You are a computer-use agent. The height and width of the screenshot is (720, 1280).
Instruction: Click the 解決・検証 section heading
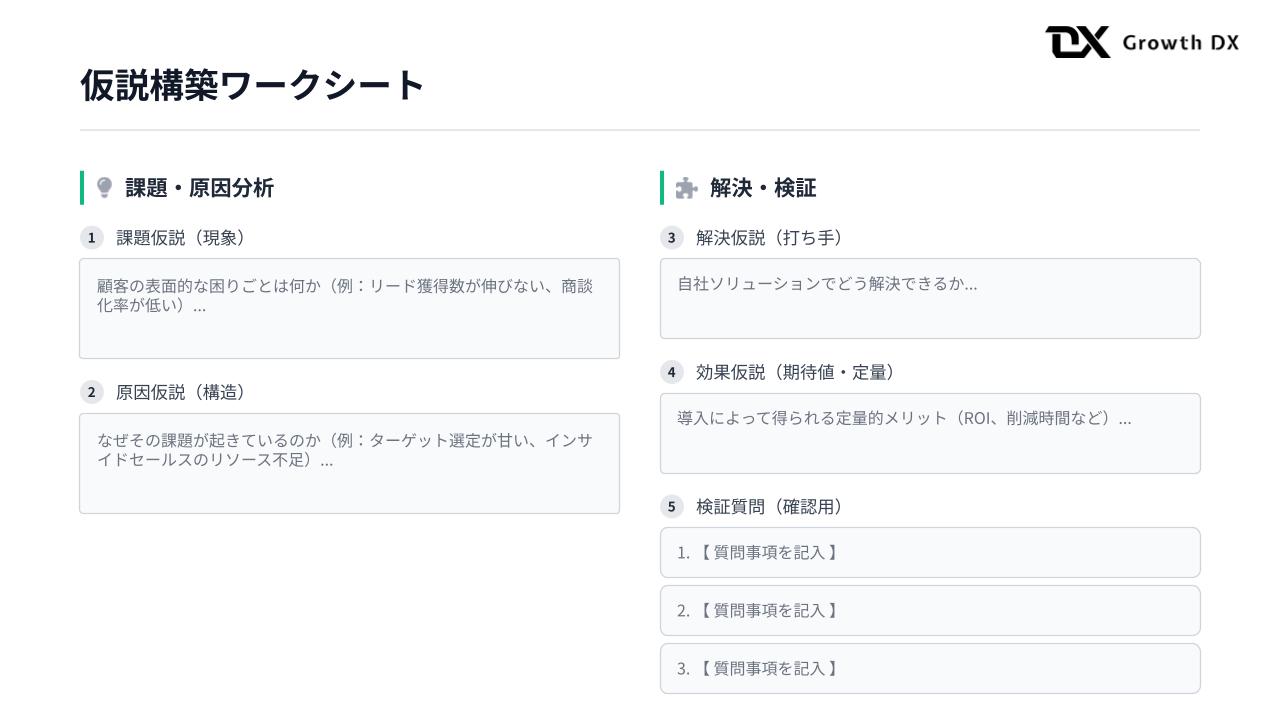(x=763, y=188)
